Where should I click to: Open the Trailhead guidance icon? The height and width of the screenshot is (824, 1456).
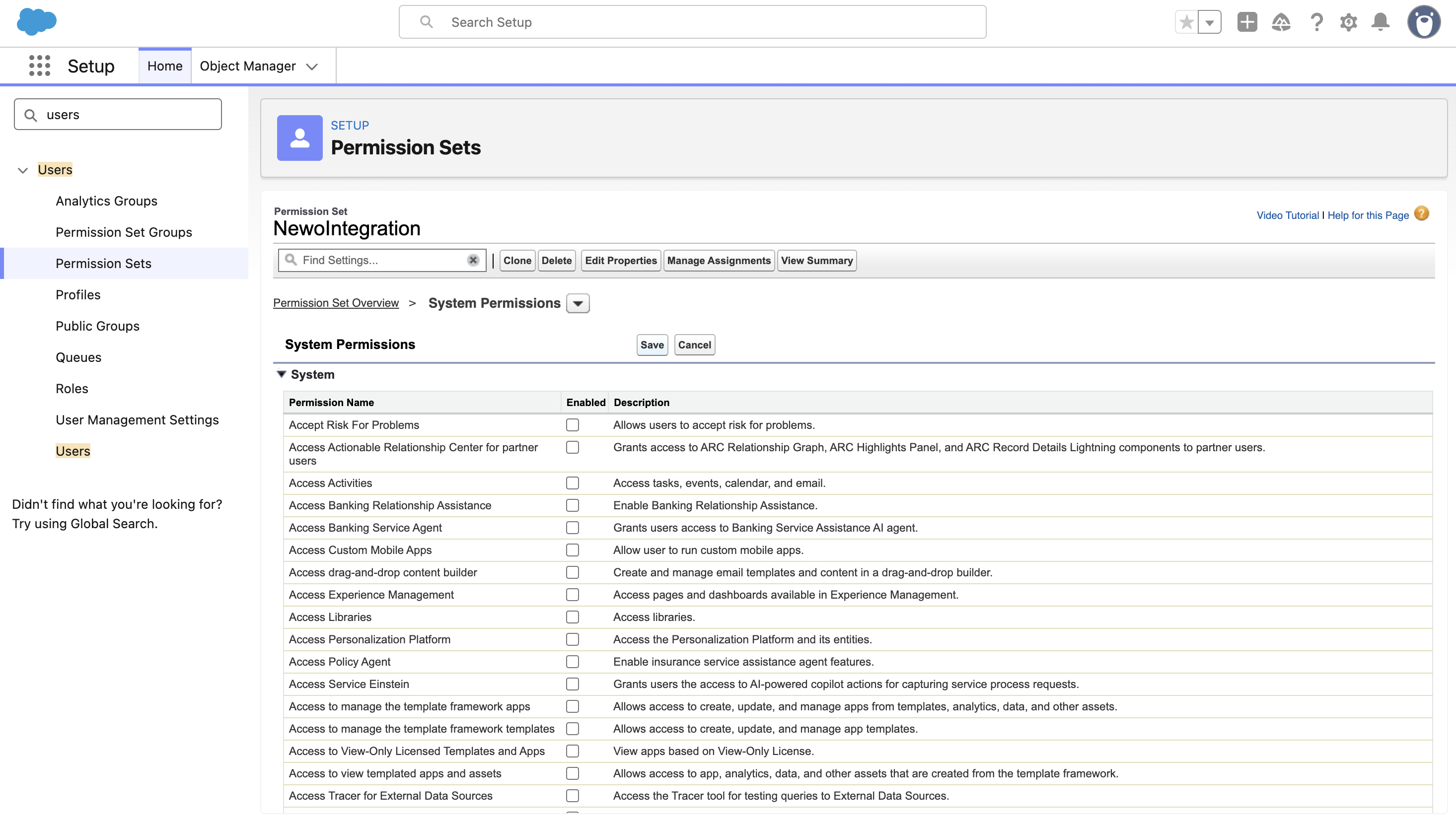point(1281,22)
